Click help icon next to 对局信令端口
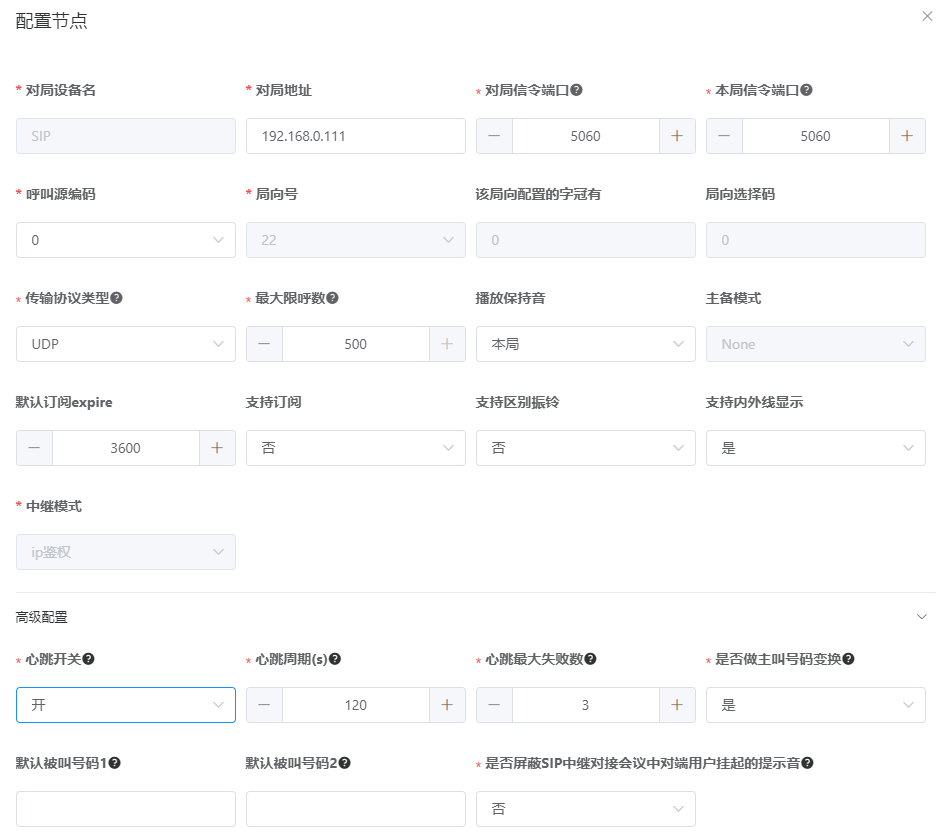The width and height of the screenshot is (942, 840). pos(576,90)
